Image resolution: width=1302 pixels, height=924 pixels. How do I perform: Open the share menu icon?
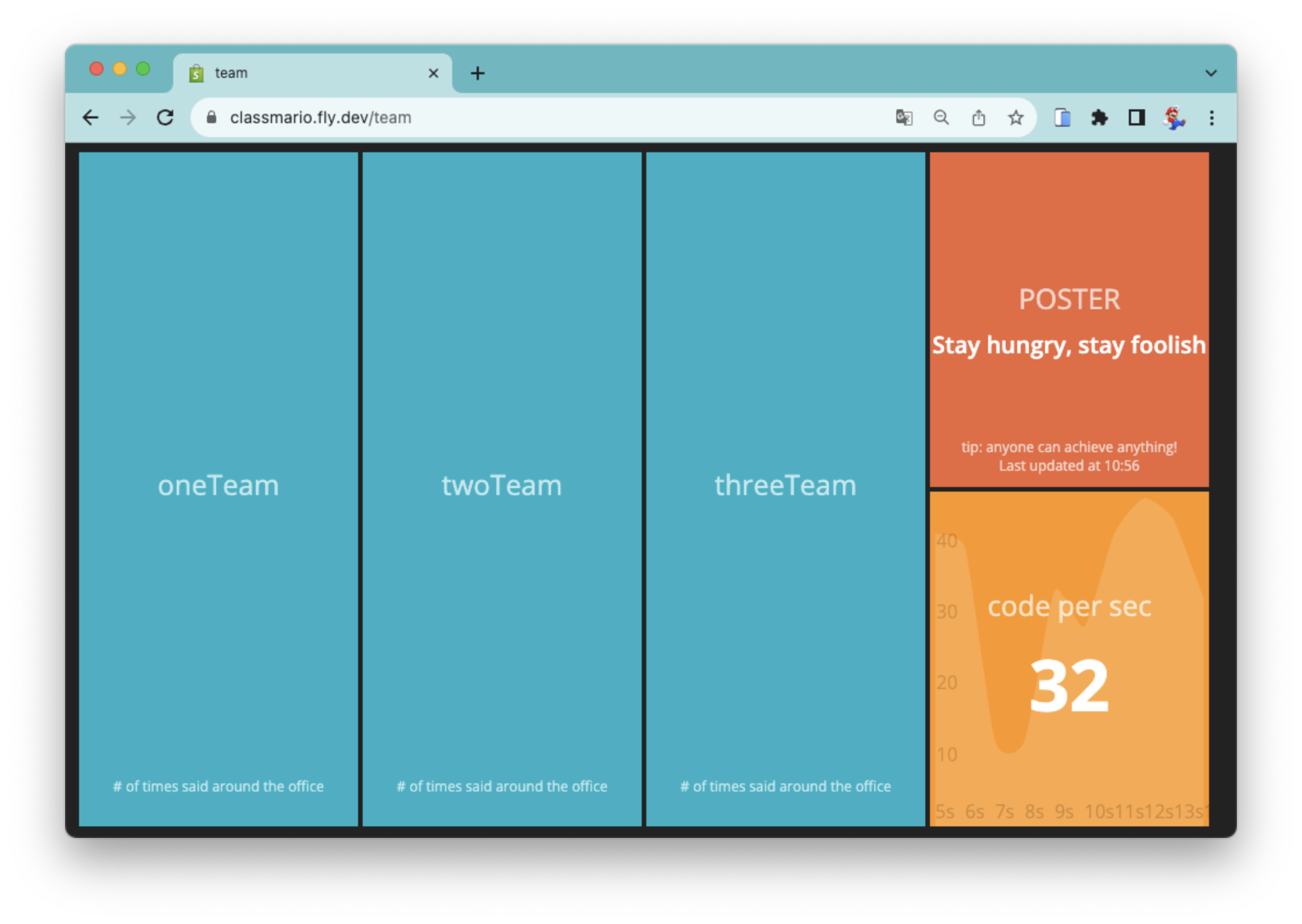(x=979, y=117)
